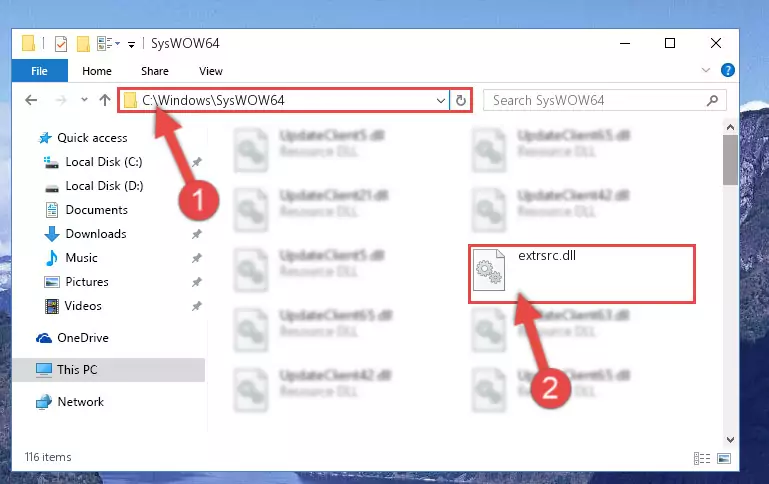769x484 pixels.
Task: Go up one folder level arrow
Action: coord(104,100)
